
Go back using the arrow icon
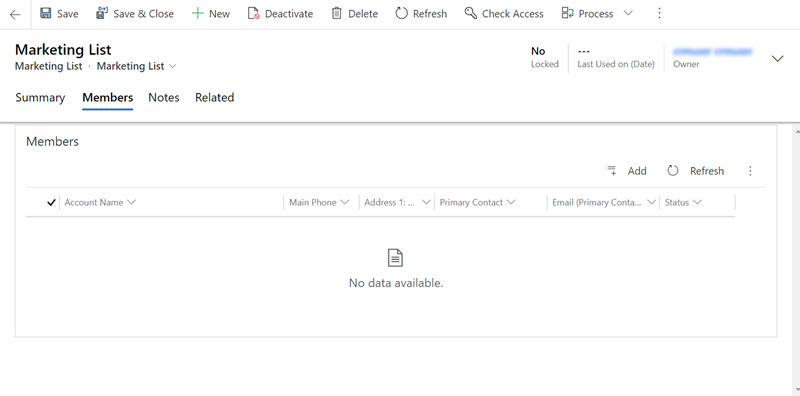click(15, 14)
